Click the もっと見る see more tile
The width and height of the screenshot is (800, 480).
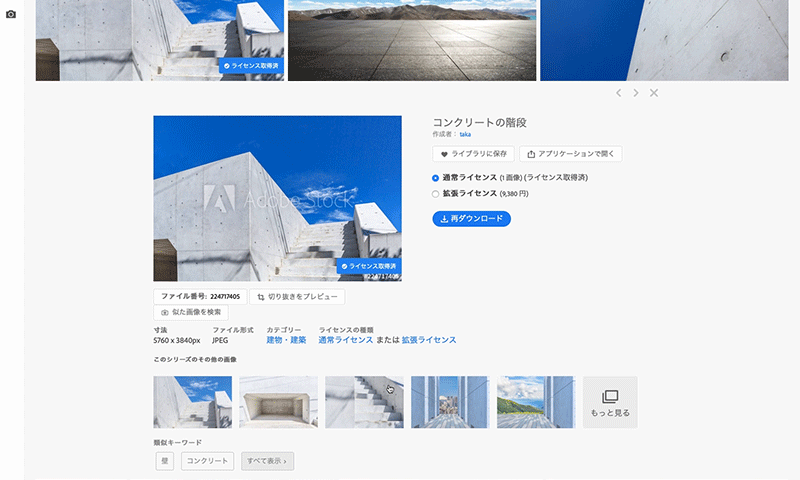610,402
